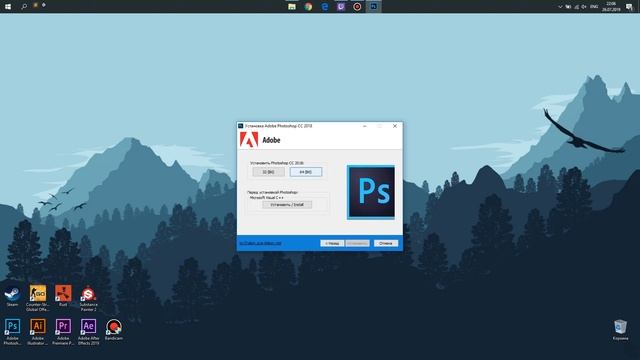Open the Rust desktop shortcut

(x=63, y=296)
